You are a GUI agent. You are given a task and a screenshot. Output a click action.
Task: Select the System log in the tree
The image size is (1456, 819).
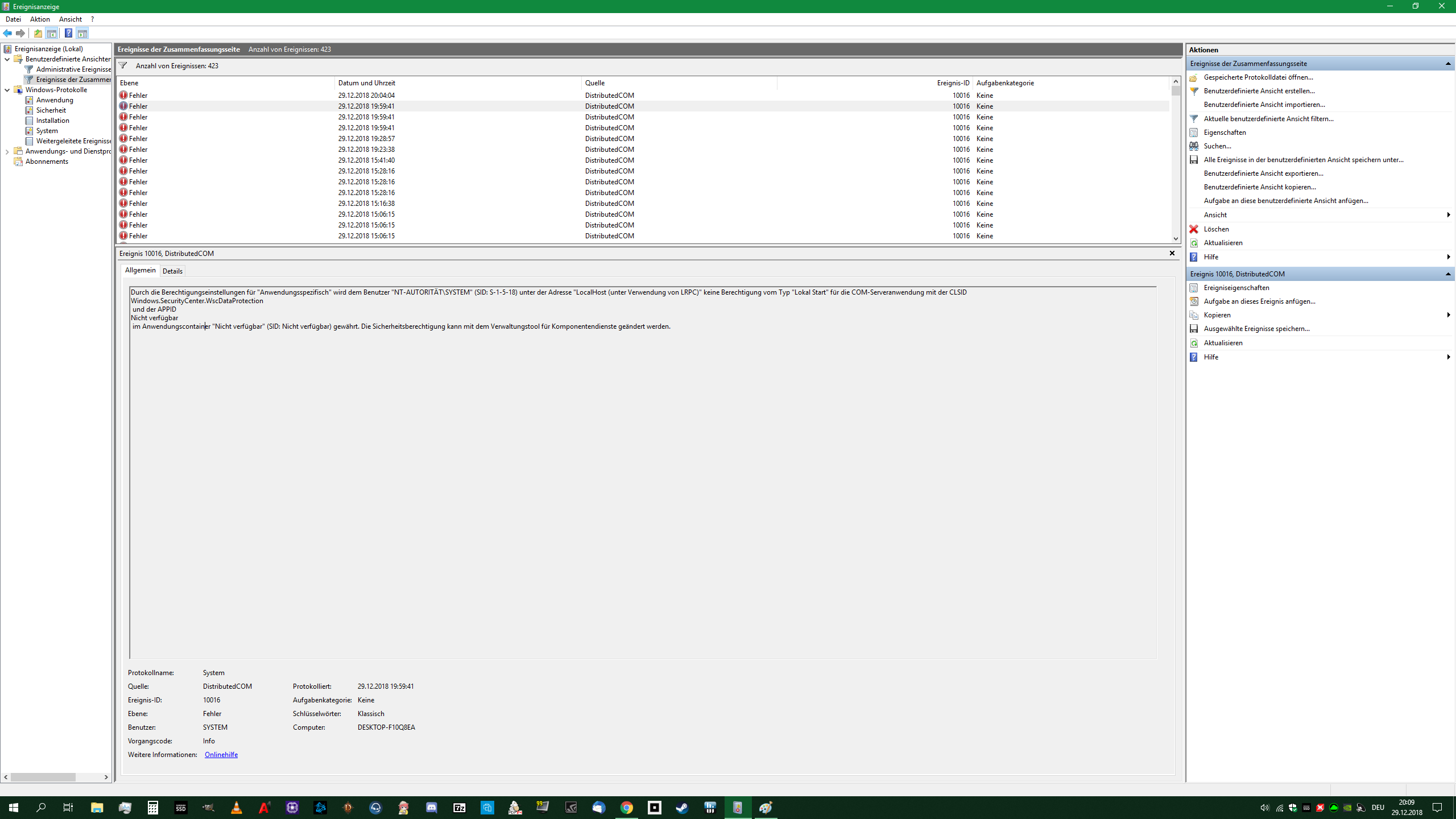point(47,131)
